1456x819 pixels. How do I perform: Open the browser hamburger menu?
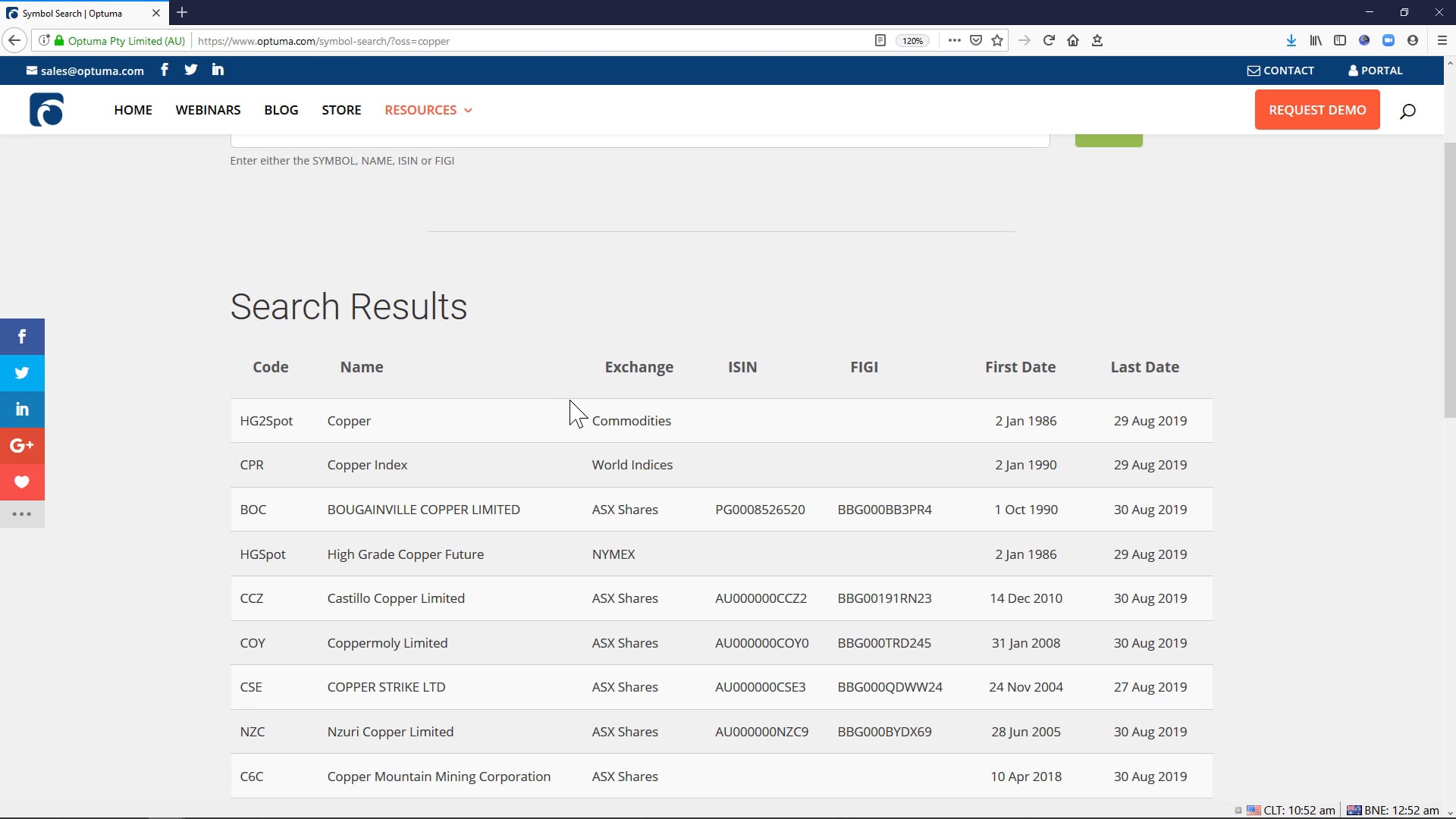1442,41
